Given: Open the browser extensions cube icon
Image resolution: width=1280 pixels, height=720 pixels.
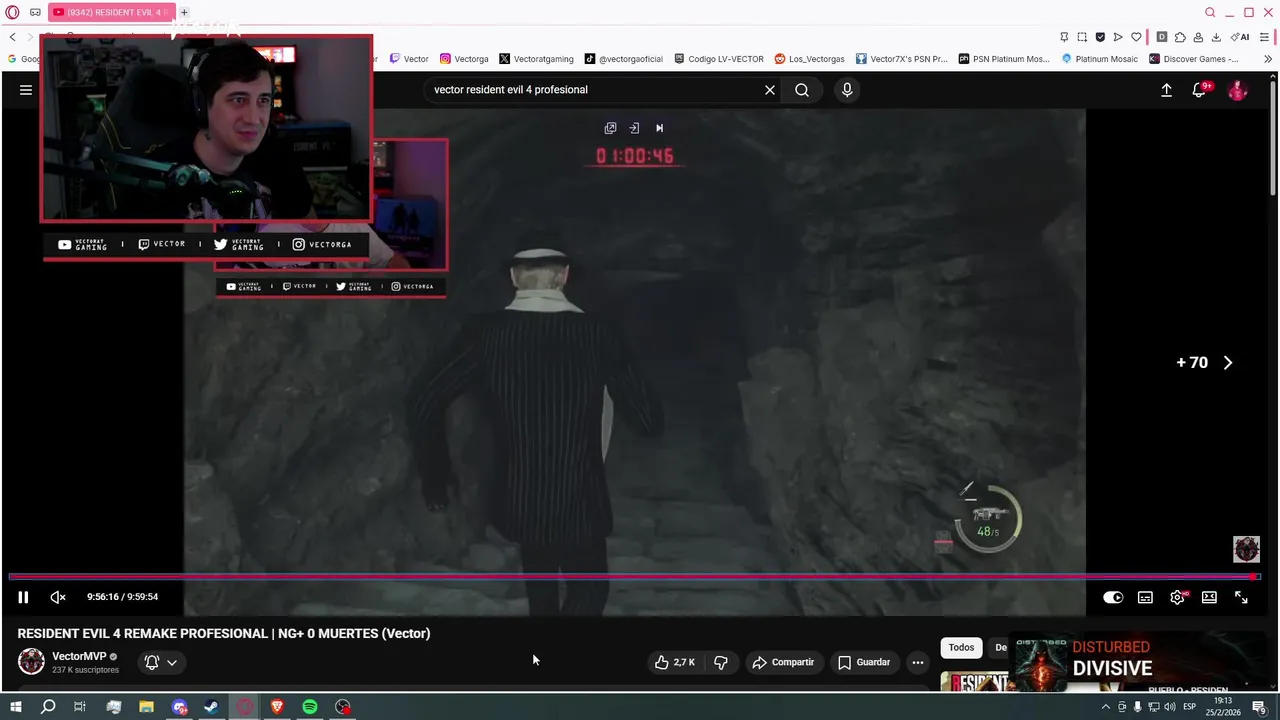Looking at the screenshot, I should (x=1180, y=37).
